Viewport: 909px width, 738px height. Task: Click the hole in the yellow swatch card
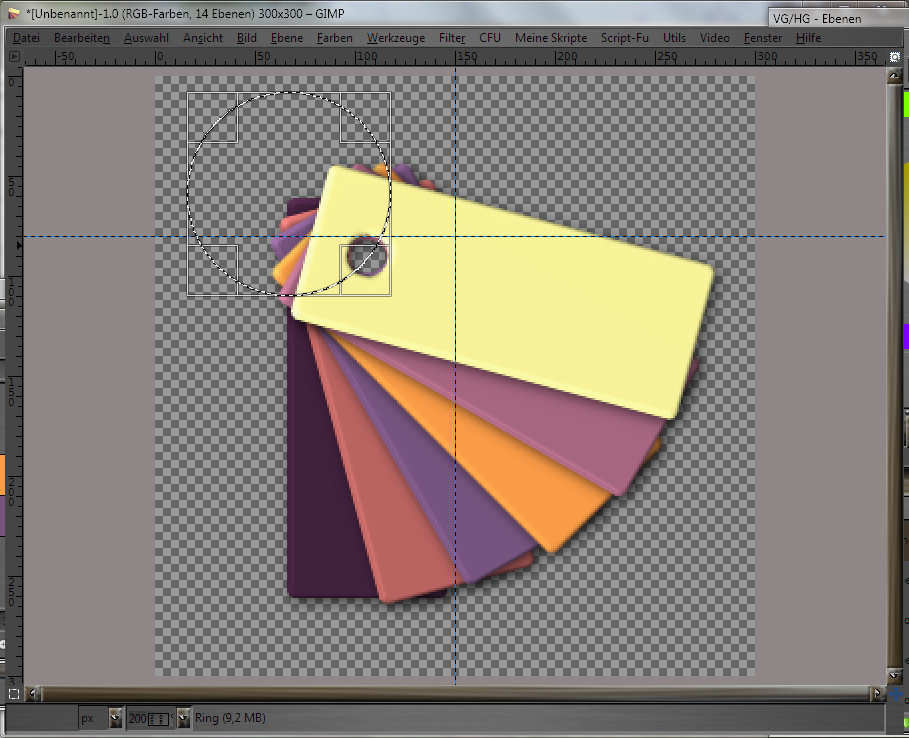[x=366, y=258]
